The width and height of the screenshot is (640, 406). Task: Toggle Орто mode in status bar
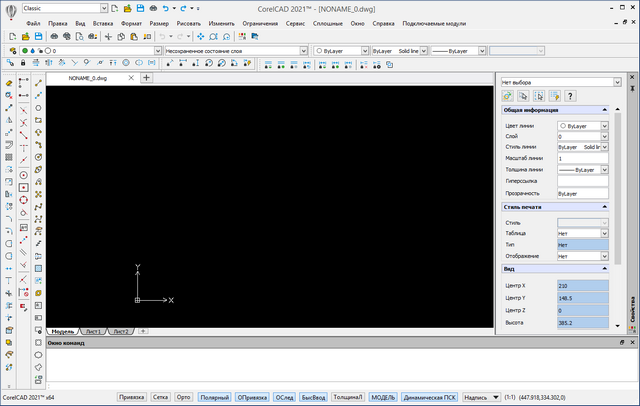point(184,396)
